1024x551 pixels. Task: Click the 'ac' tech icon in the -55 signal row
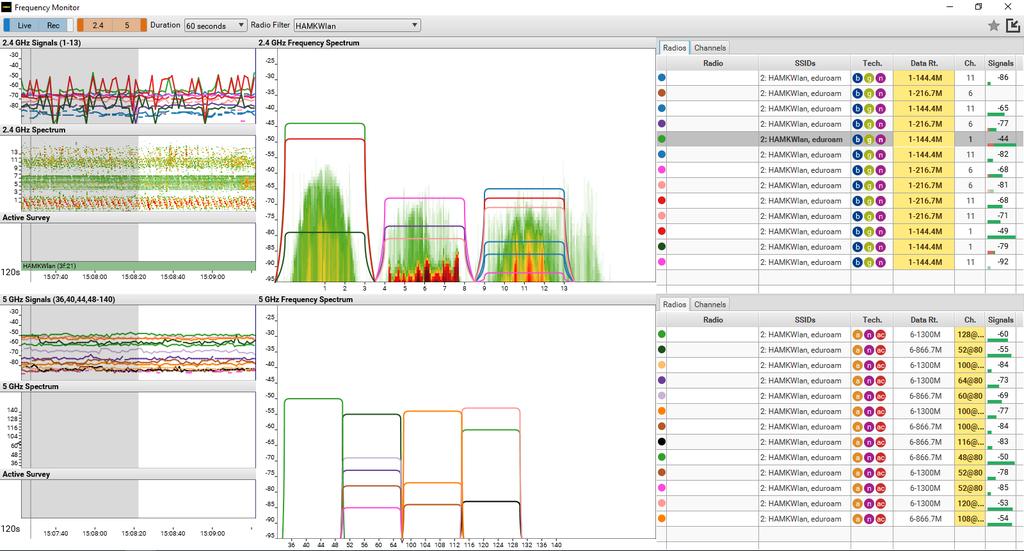point(880,350)
